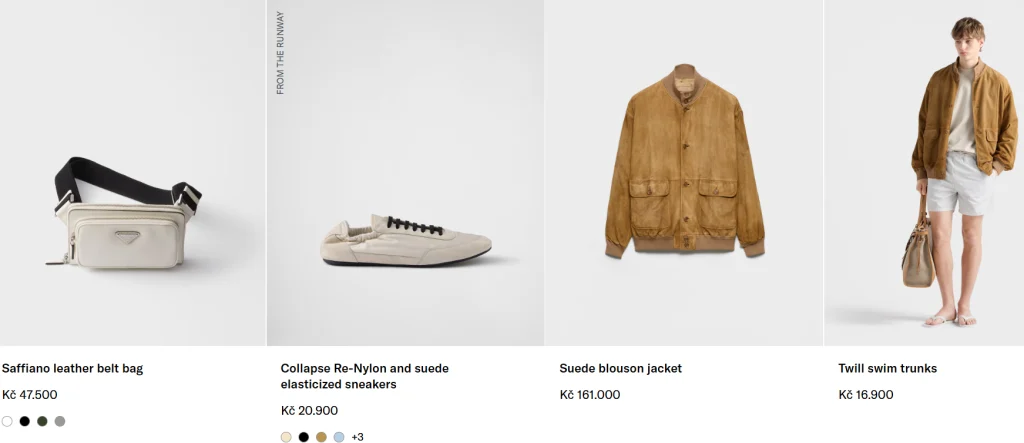Expand the +3 more sneaker colors
Screen dimensions: 1024x443
357,437
